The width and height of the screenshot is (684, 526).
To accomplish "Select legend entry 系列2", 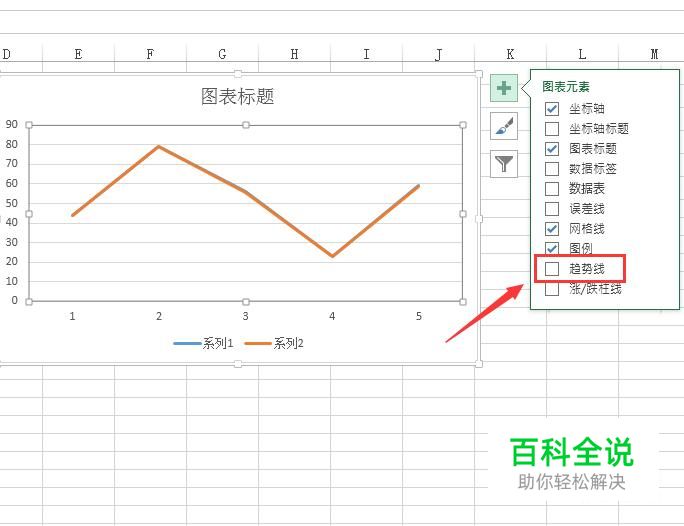I will point(274,343).
